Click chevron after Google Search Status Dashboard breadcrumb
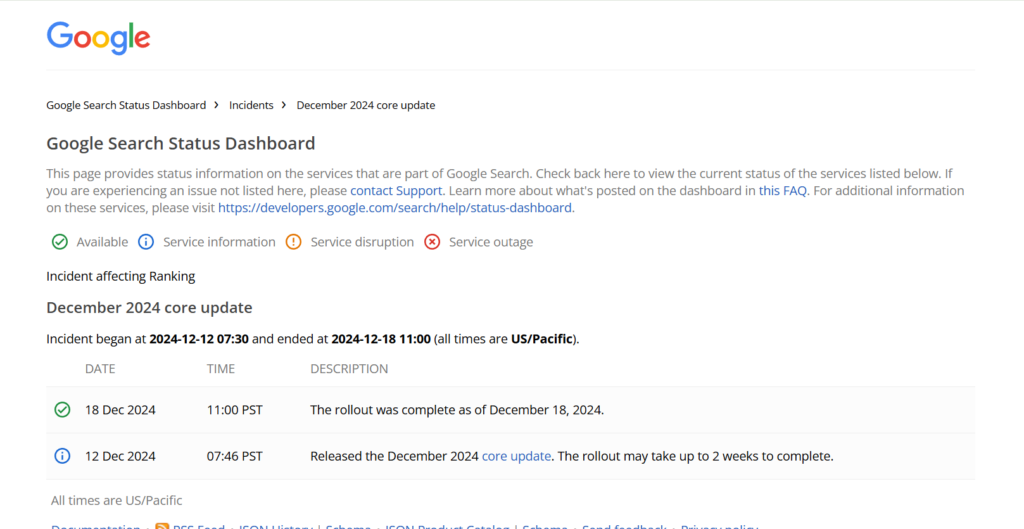 coord(217,104)
